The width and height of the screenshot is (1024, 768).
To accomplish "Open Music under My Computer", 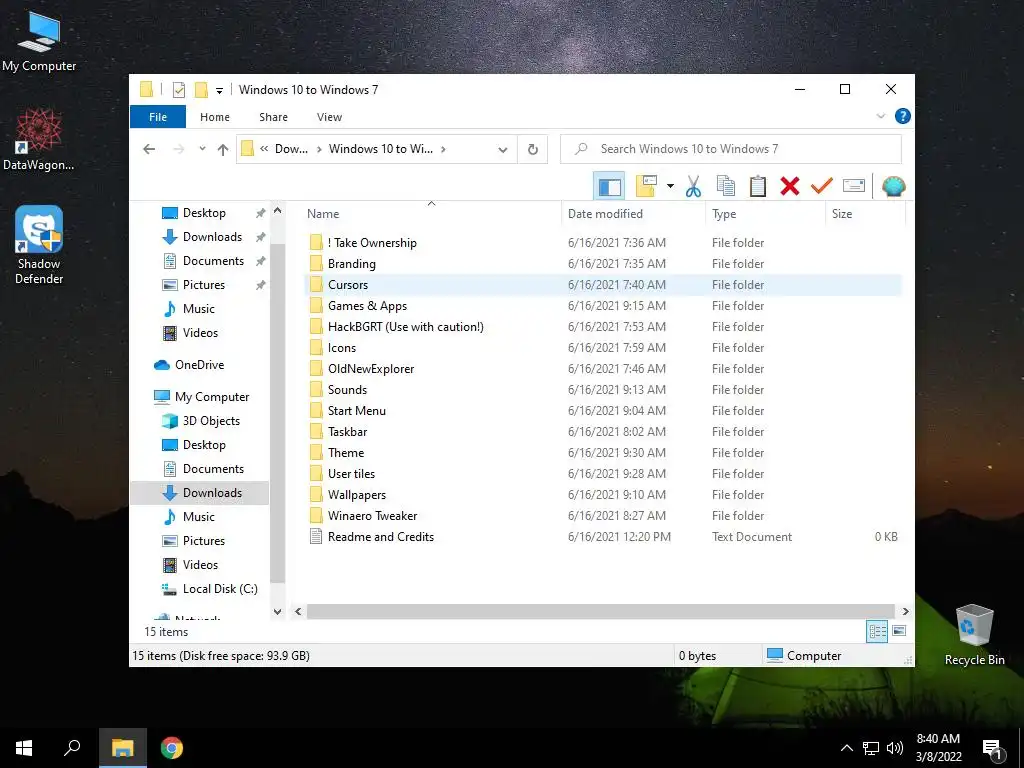I will click(199, 517).
